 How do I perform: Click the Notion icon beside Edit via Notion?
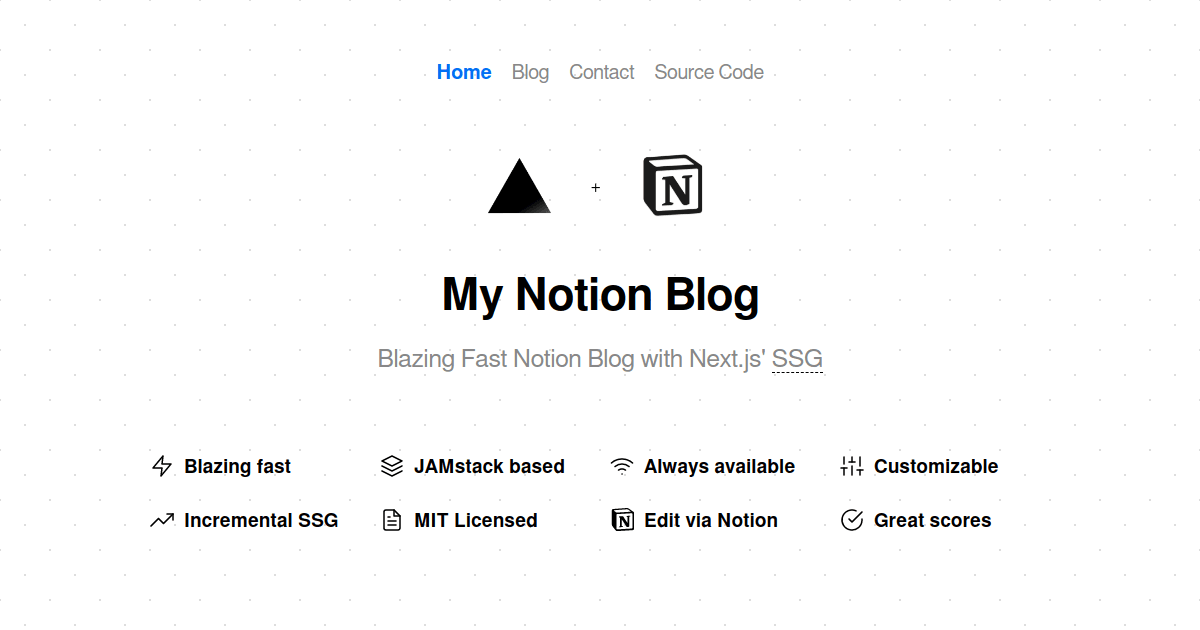[622, 520]
